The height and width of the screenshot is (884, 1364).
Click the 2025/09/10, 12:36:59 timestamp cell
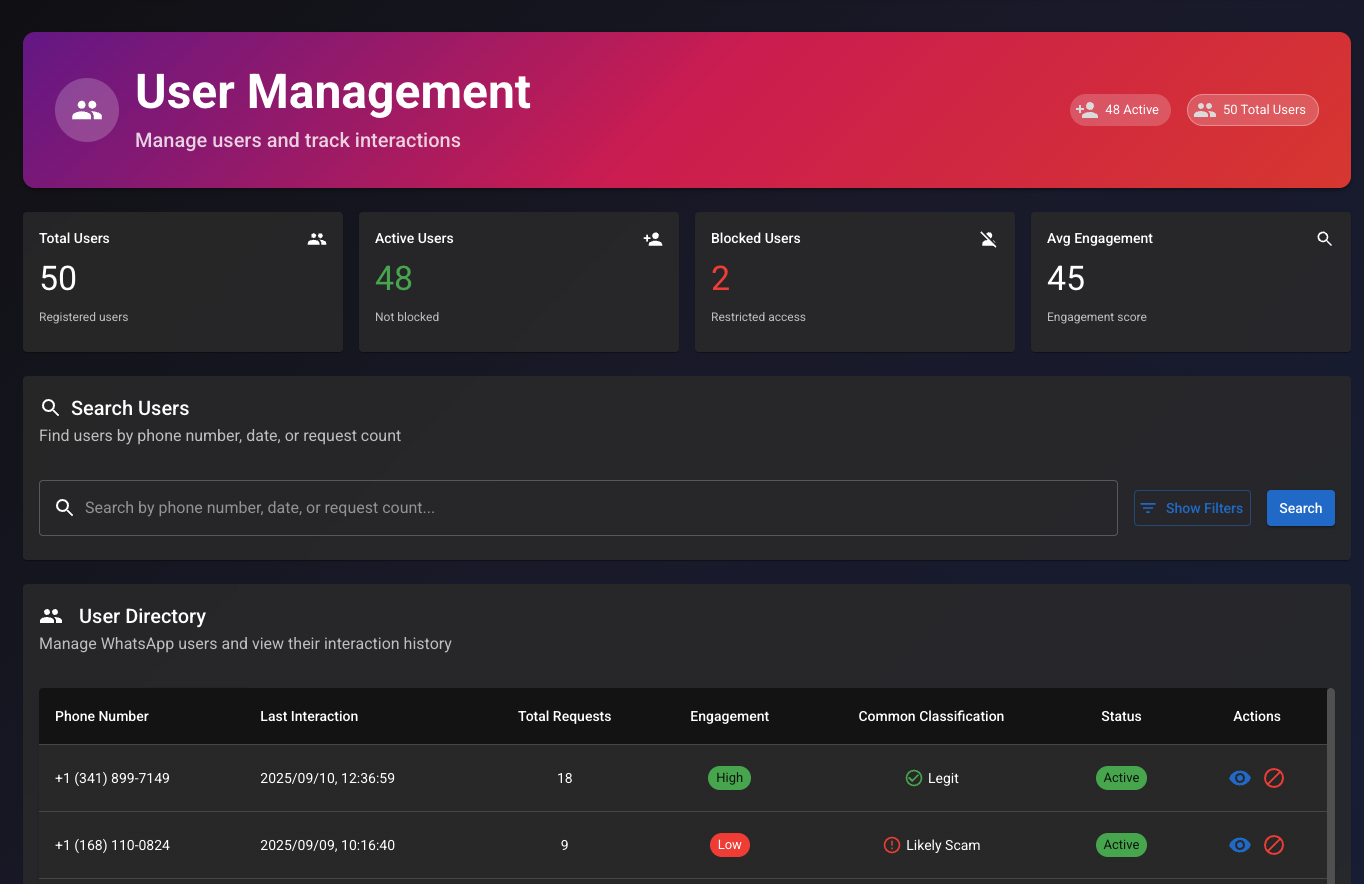(327, 778)
